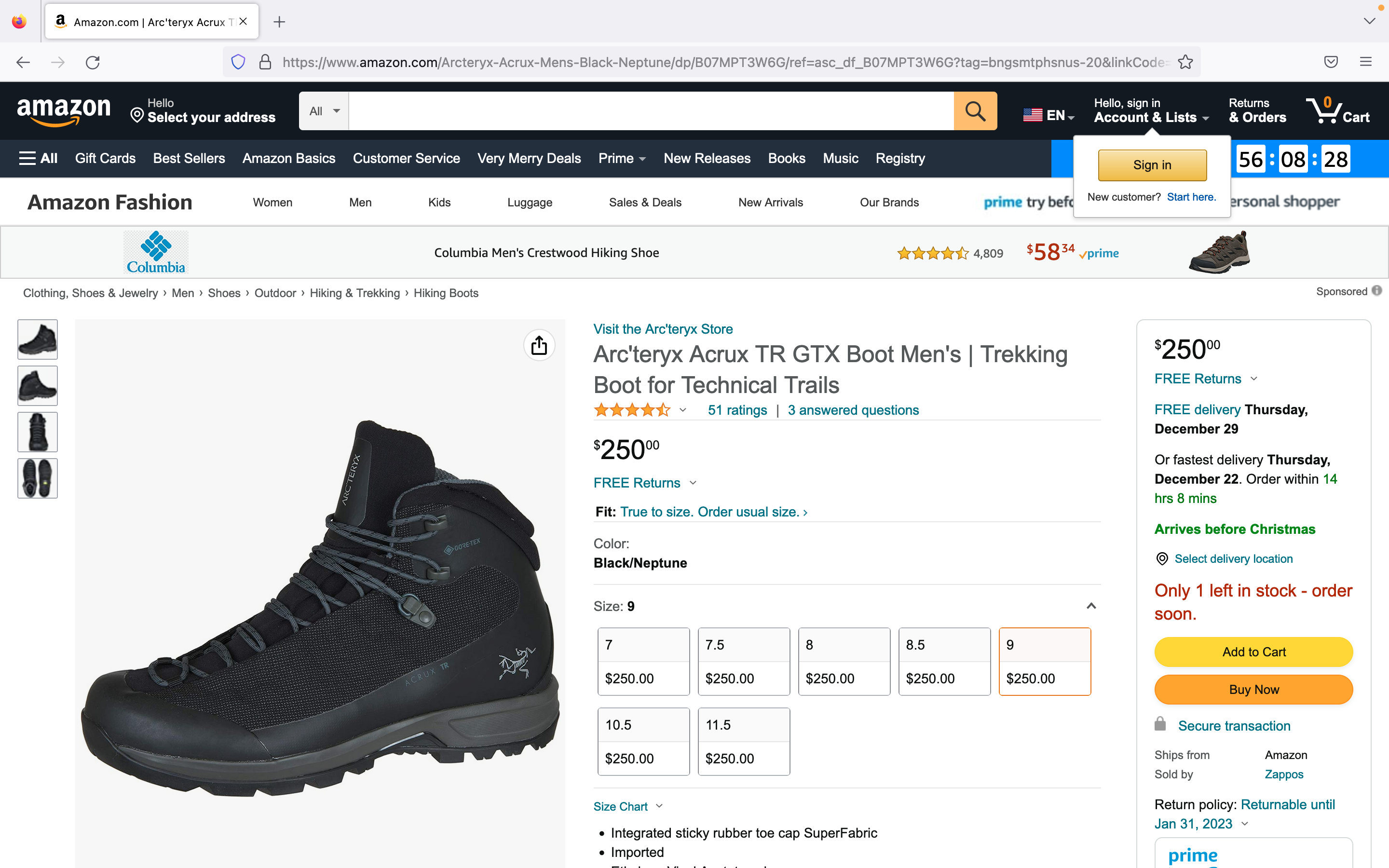Open the All hamburger menu
Screen dimensions: 1389x868
point(38,159)
